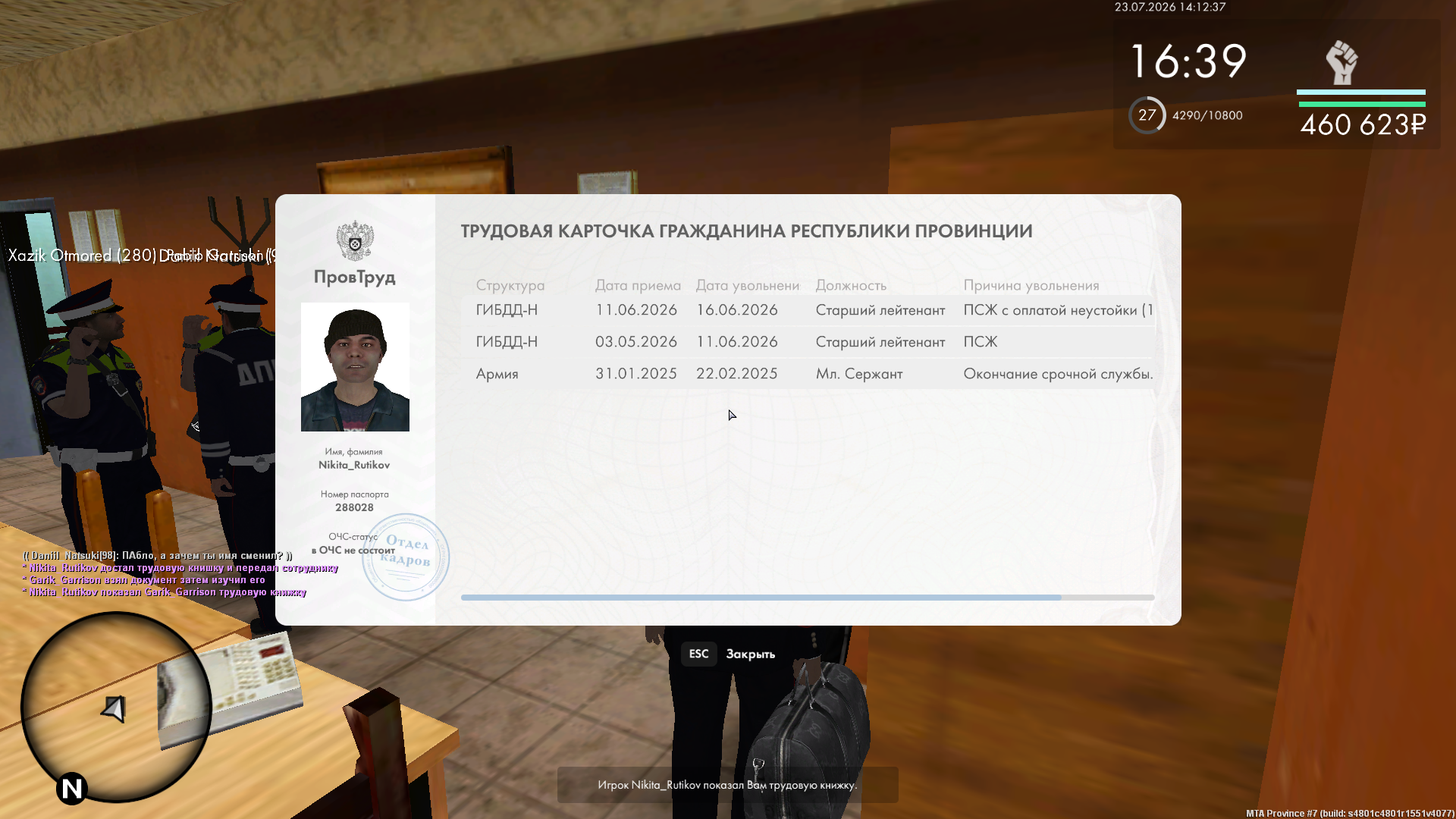Click the Закрыть close label
Viewport: 1456px width, 819px height.
tap(750, 654)
